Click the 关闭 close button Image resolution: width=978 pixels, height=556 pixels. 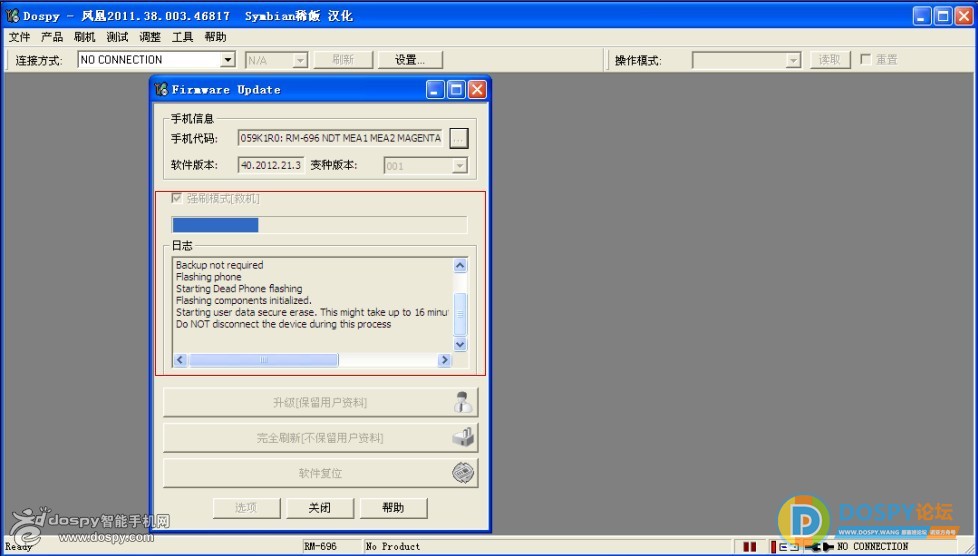320,508
